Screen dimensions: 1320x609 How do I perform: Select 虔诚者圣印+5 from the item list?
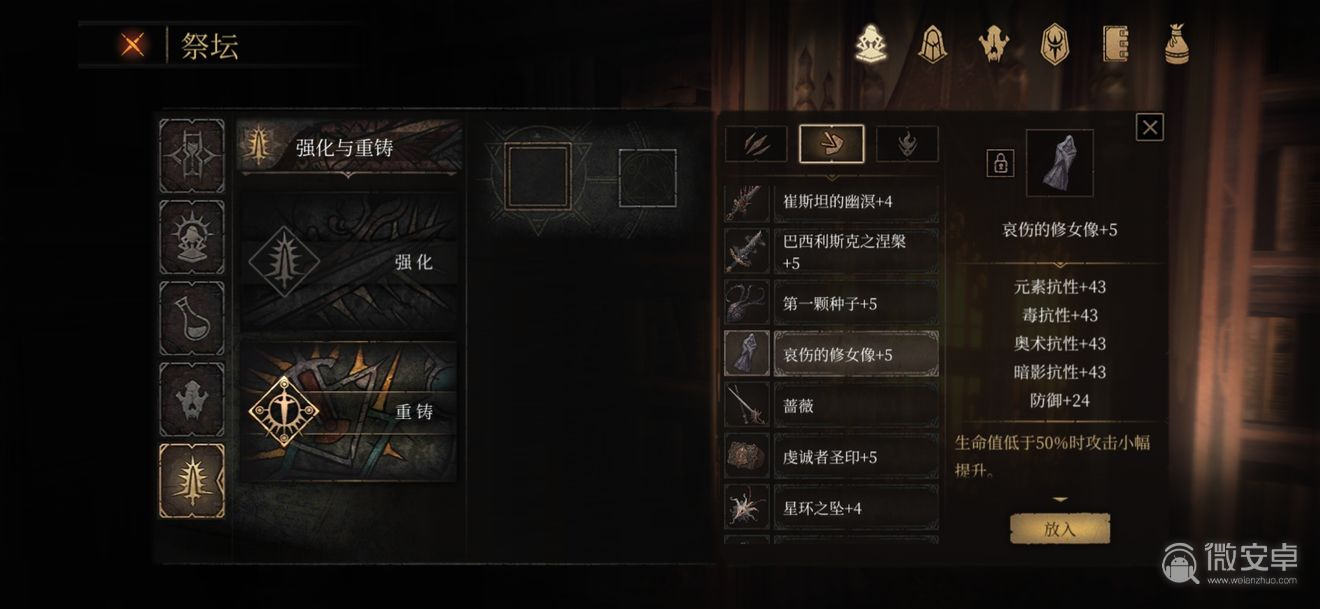click(x=832, y=457)
